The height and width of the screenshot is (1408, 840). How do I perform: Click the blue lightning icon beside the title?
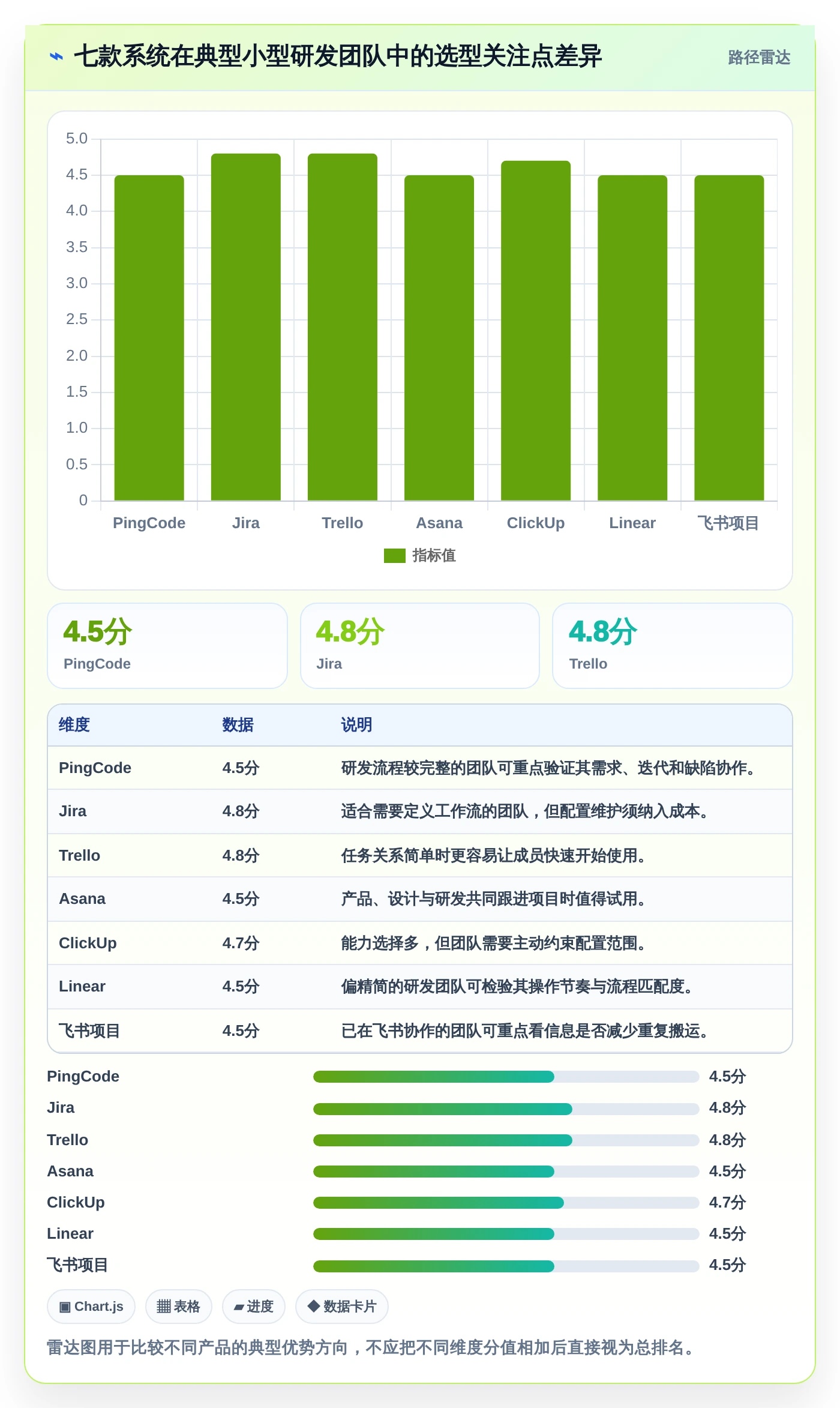tap(56, 57)
